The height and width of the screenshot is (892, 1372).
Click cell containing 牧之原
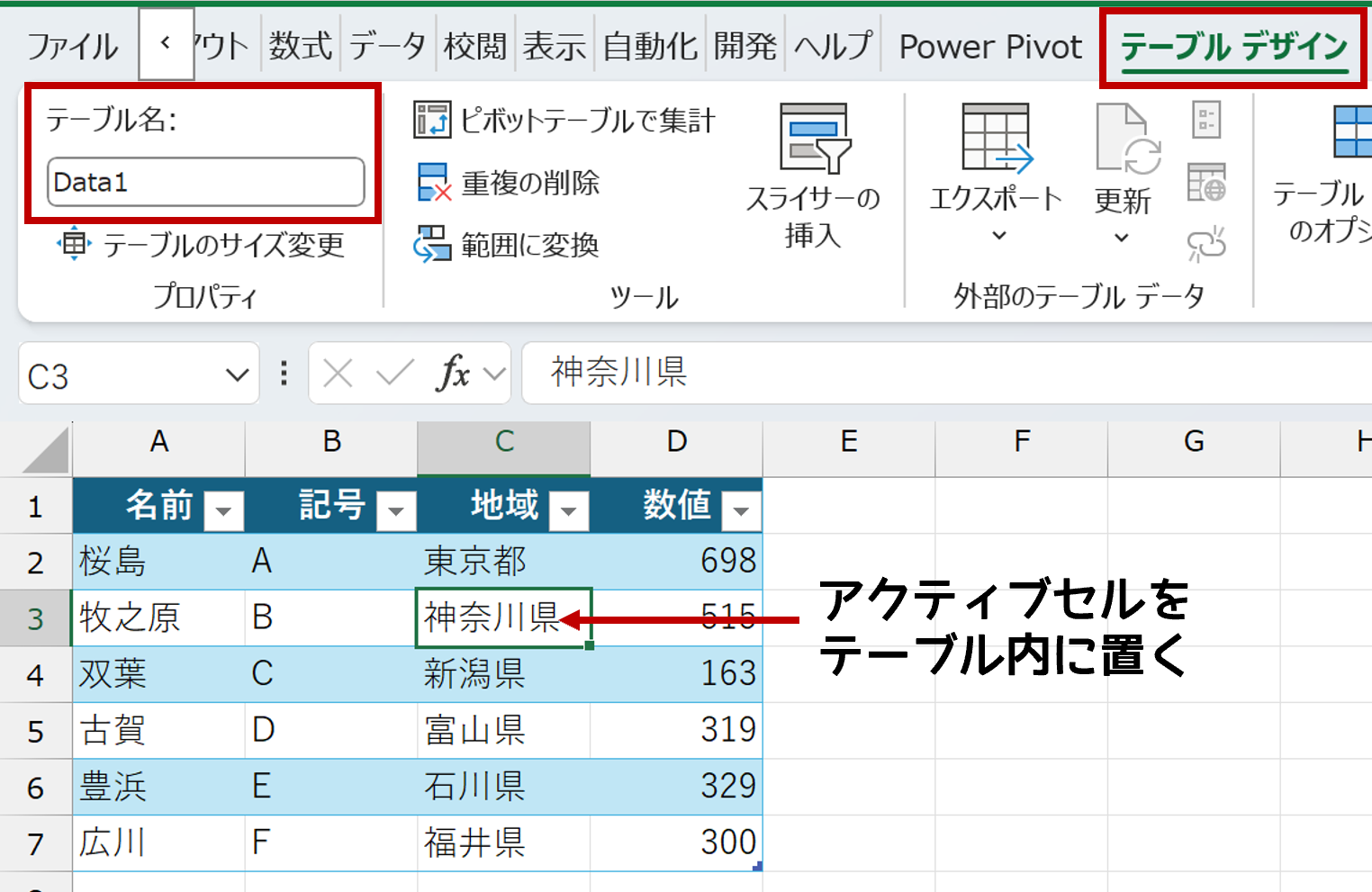(158, 618)
